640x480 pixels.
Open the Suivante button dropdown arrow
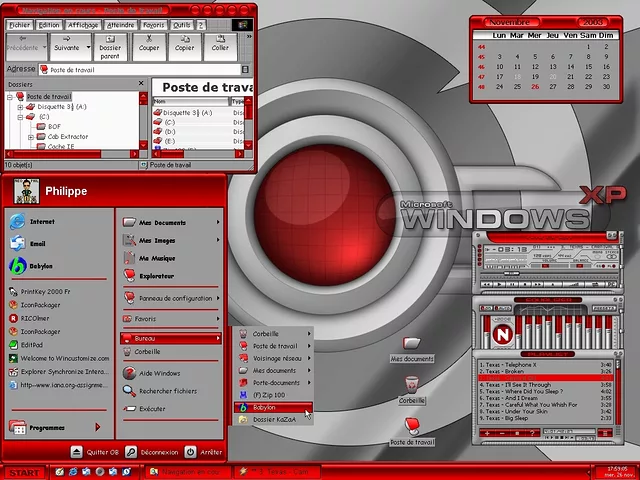[x=89, y=46]
